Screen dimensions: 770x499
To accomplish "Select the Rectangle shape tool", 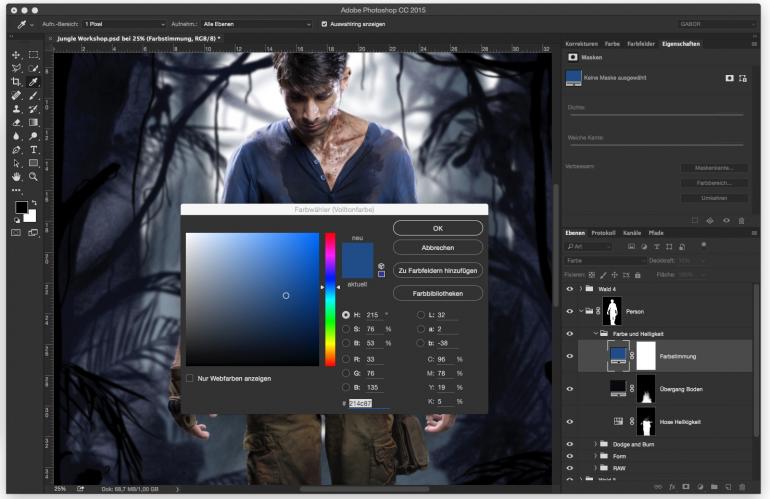I will pyautogui.click(x=33, y=163).
